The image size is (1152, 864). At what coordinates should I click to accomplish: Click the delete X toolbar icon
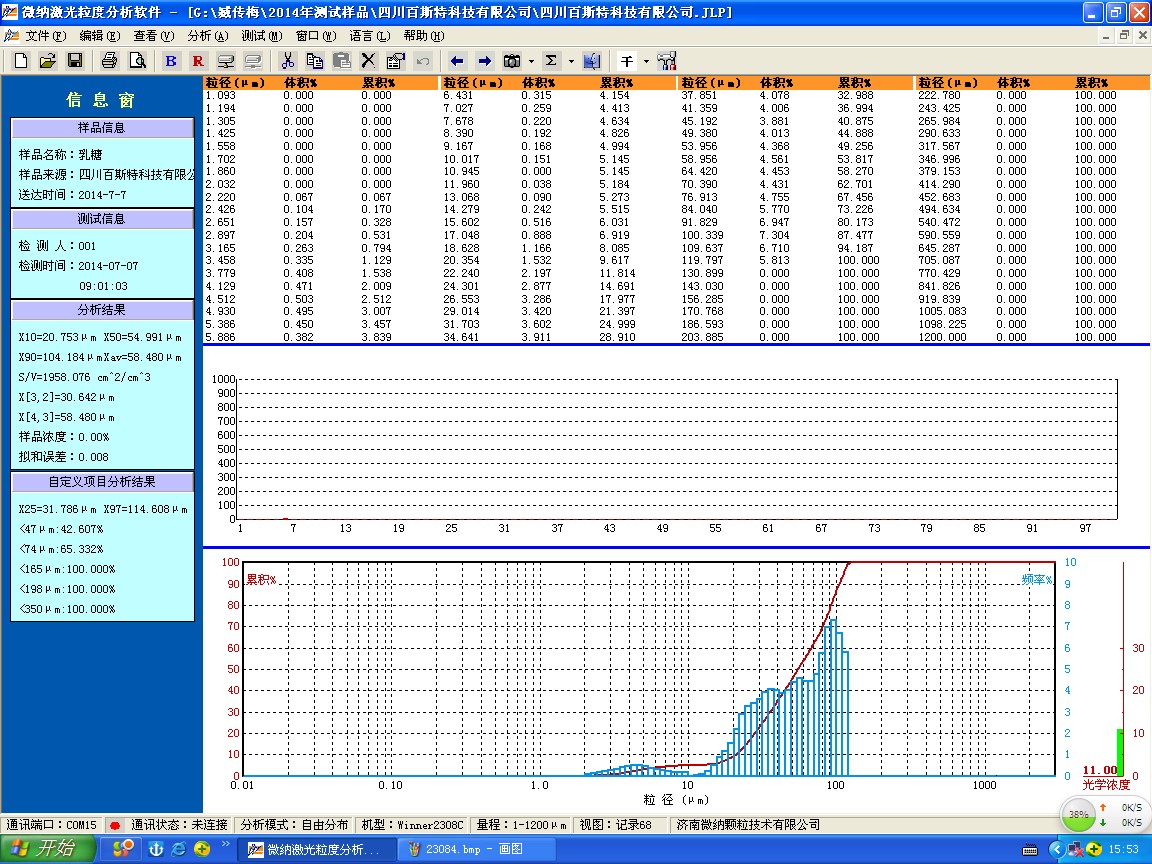coord(368,61)
